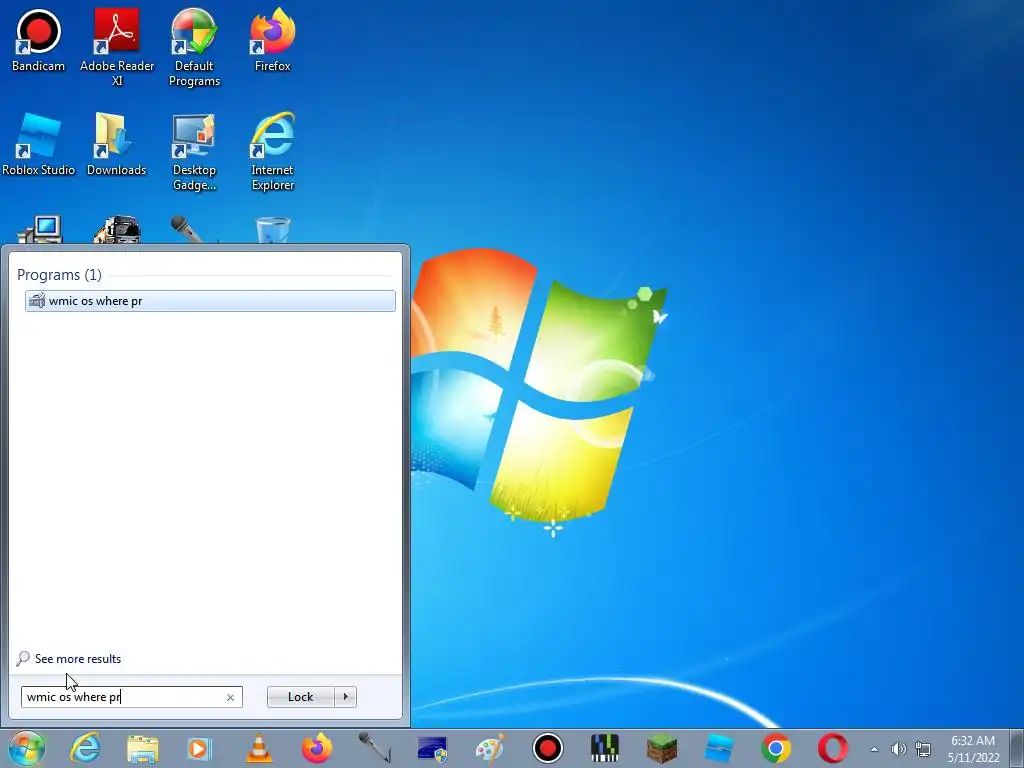Open Adobe Reader XI desktop shortcut
The image size is (1024, 768).
pyautogui.click(x=117, y=47)
